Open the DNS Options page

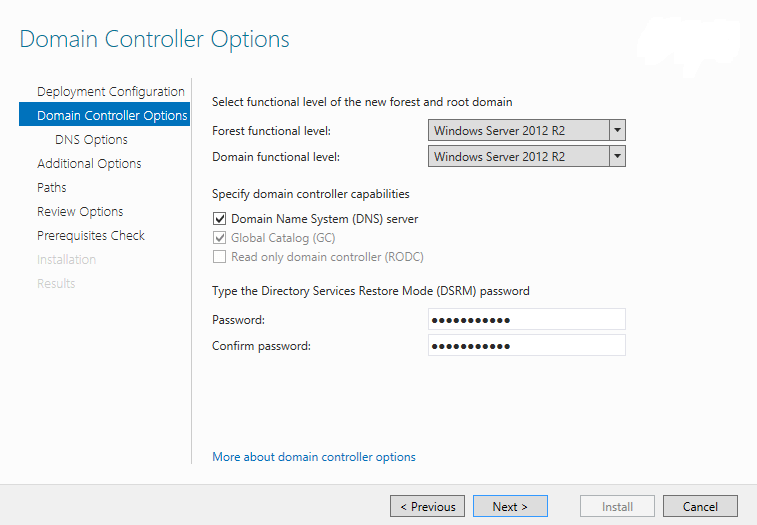pyautogui.click(x=91, y=140)
